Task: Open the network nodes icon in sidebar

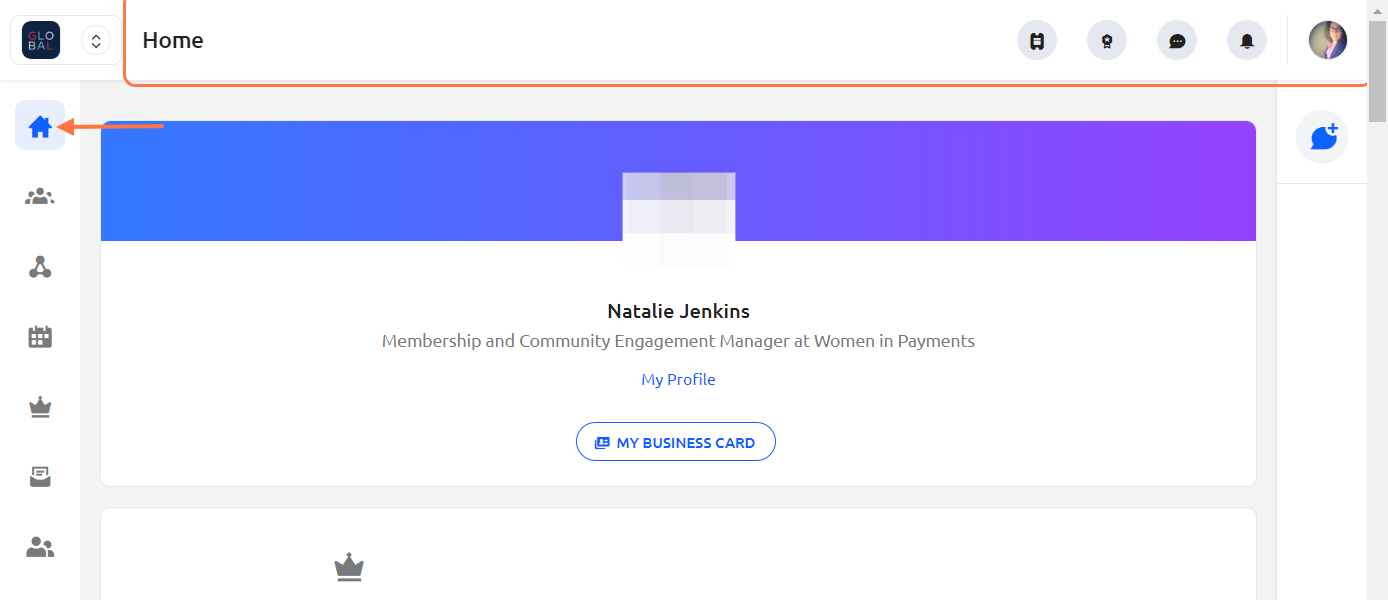Action: (x=40, y=267)
